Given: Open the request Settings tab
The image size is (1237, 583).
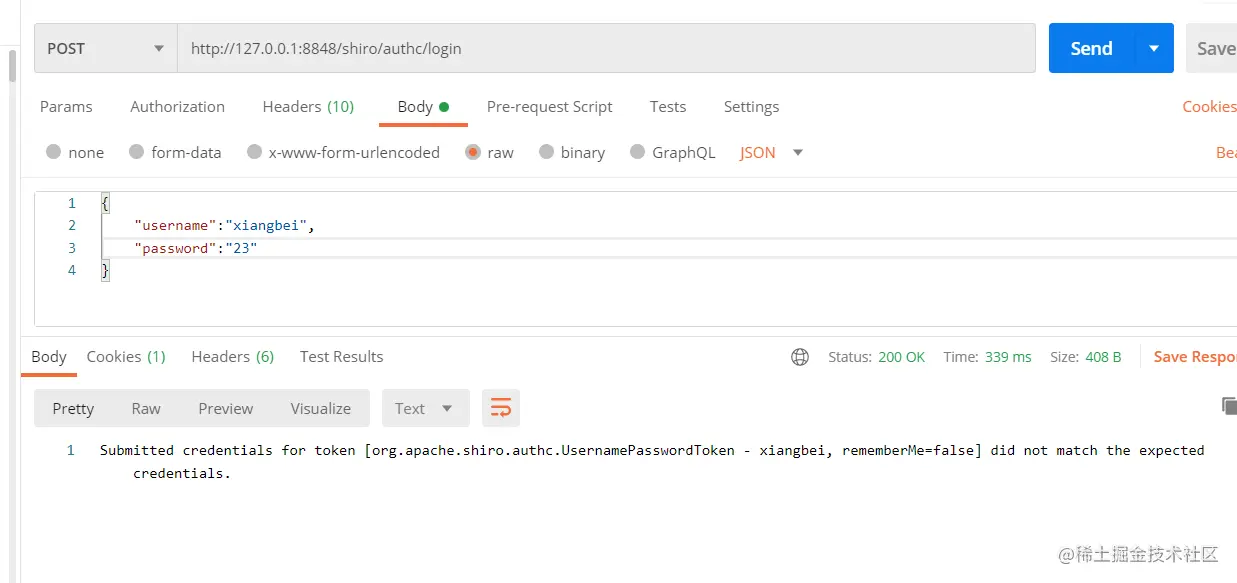Looking at the screenshot, I should click(x=751, y=106).
